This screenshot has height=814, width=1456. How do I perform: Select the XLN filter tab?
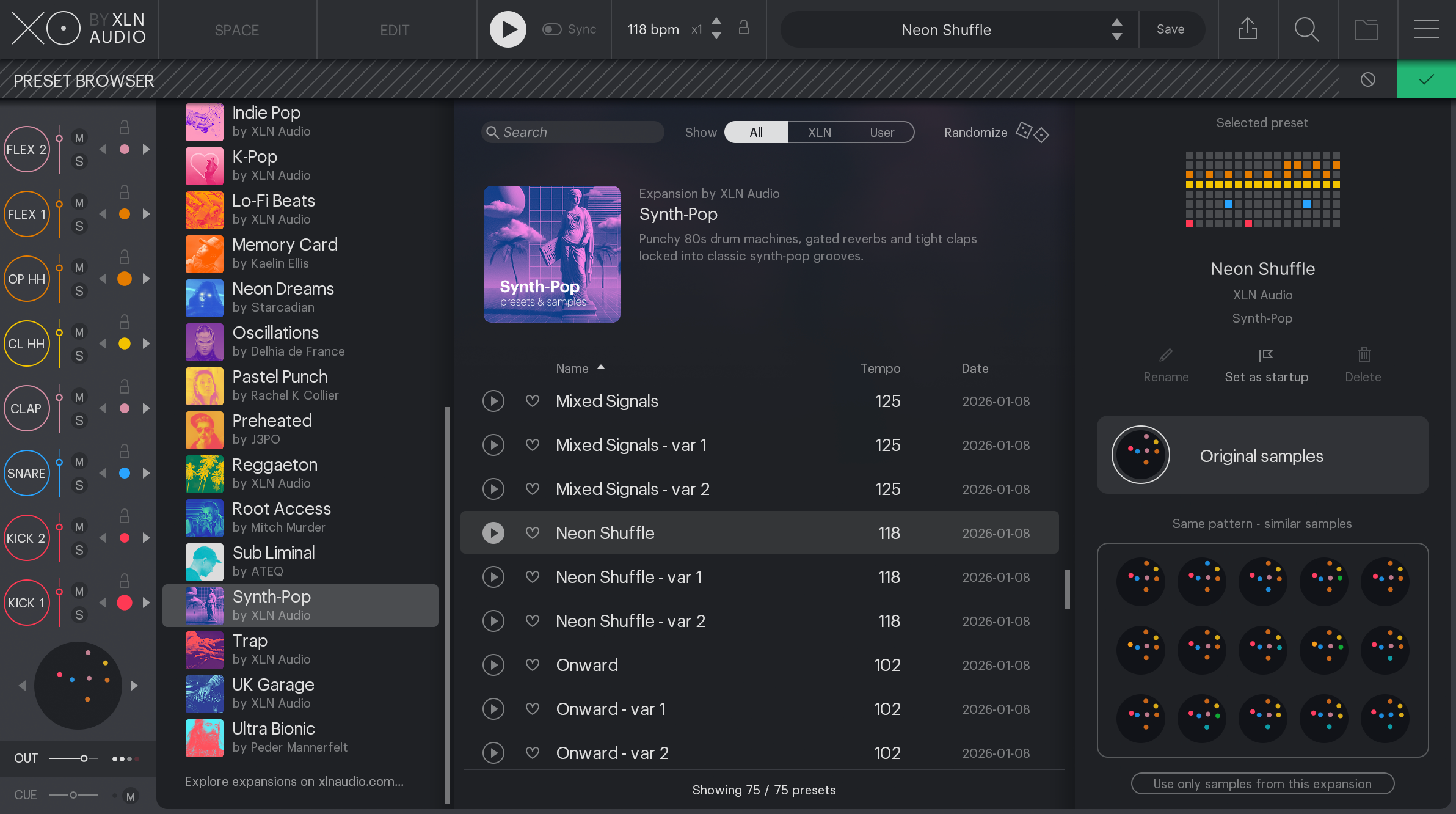point(819,132)
